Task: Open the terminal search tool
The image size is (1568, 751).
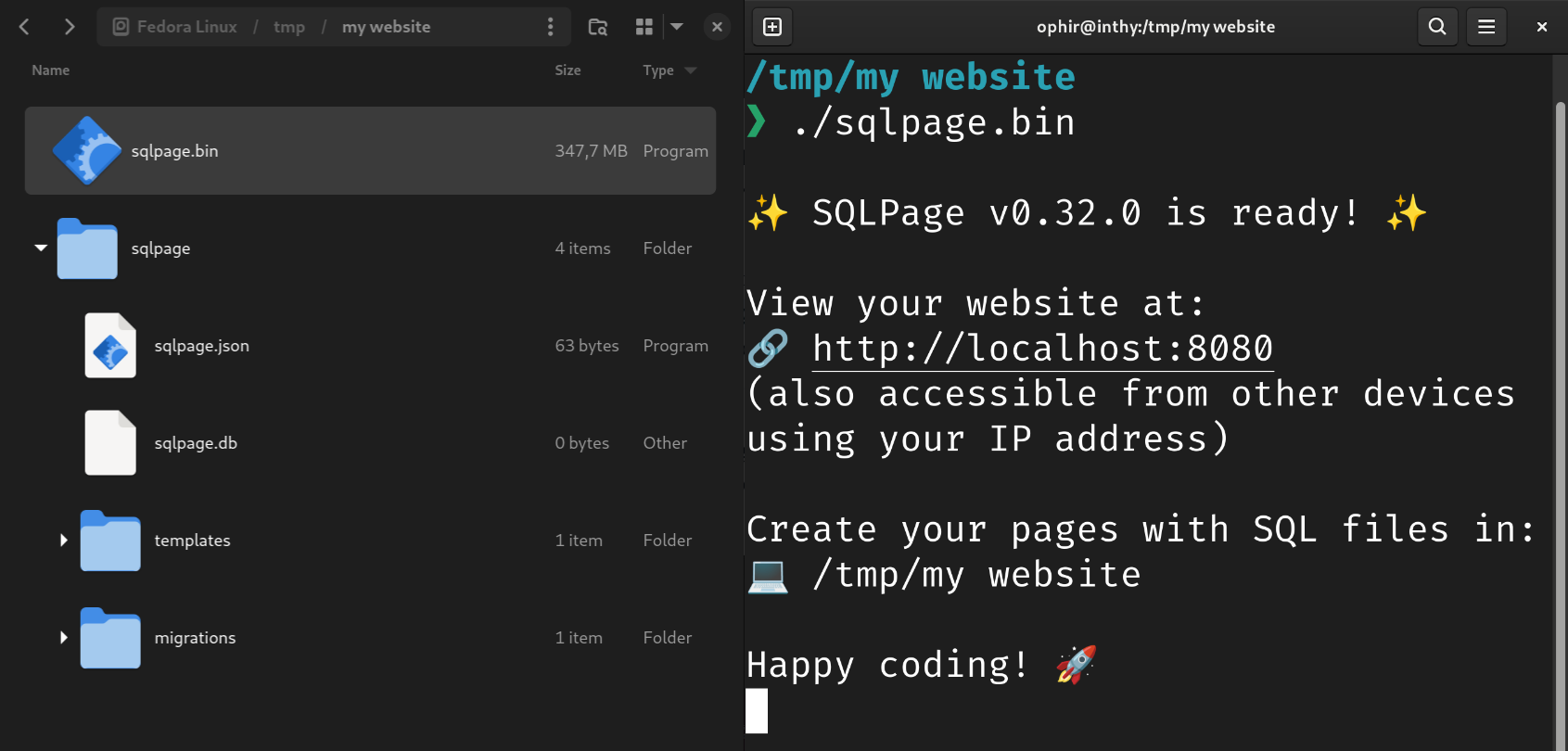Action: [x=1437, y=27]
